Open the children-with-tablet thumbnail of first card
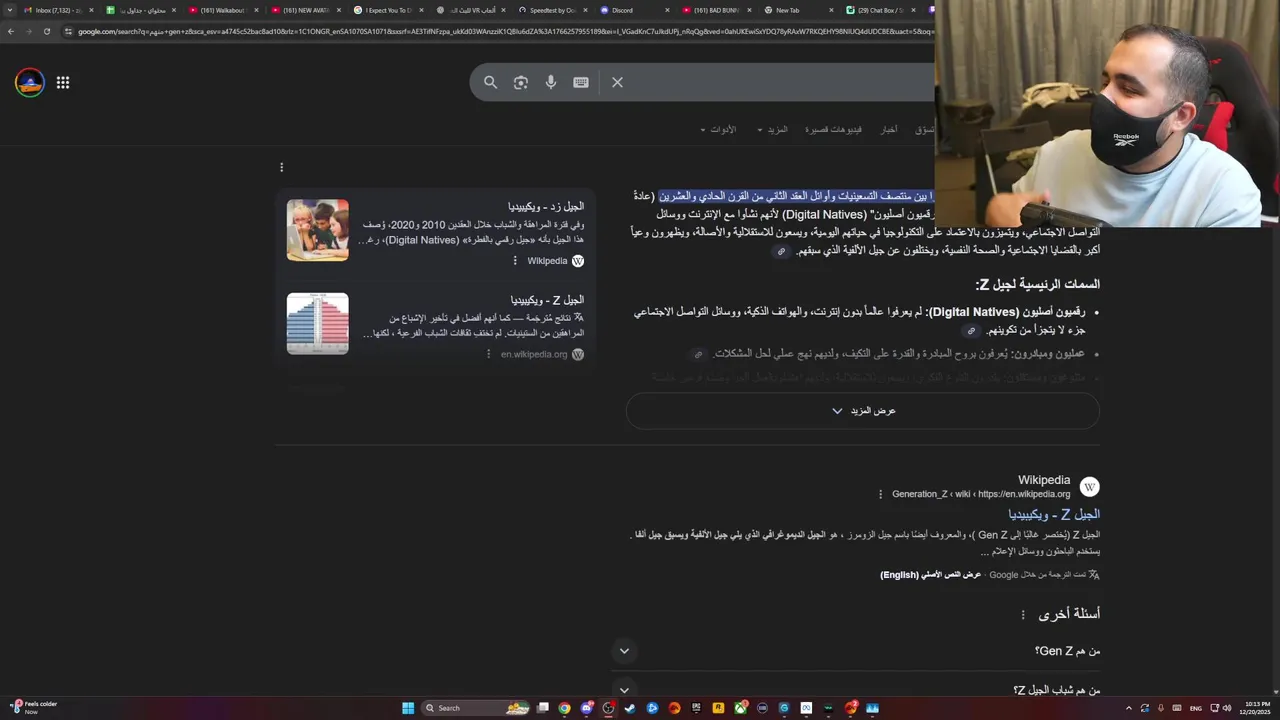 pyautogui.click(x=318, y=230)
